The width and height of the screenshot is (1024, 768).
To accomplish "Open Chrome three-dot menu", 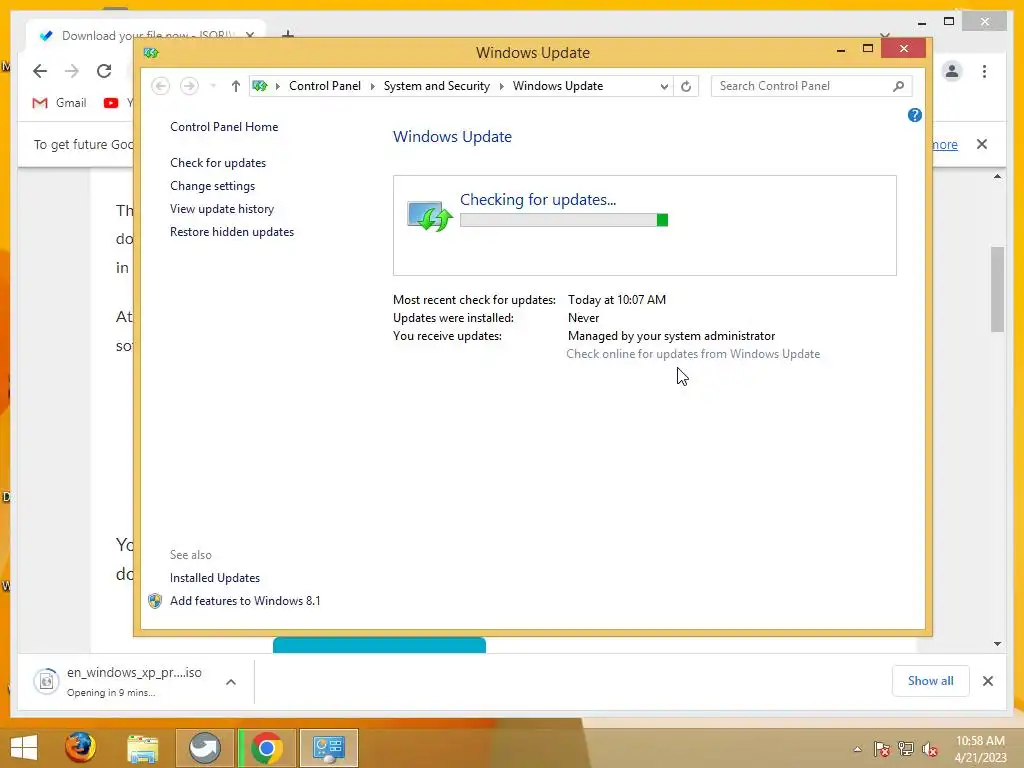I will [x=984, y=71].
